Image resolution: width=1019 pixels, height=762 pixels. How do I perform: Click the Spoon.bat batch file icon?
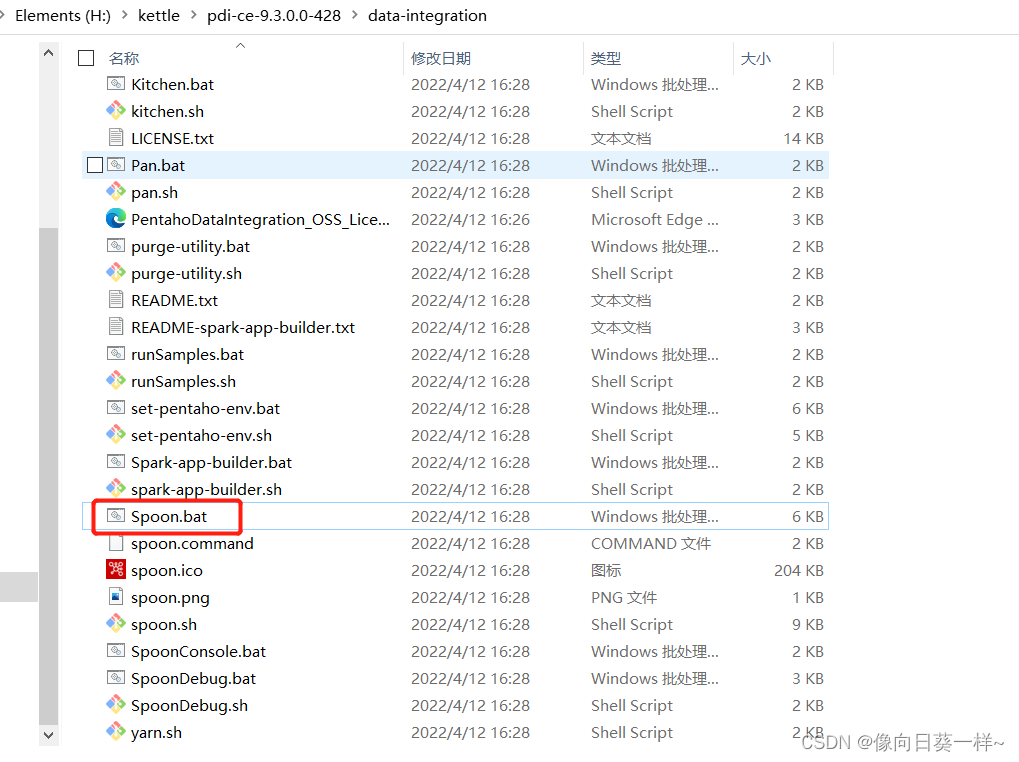116,516
